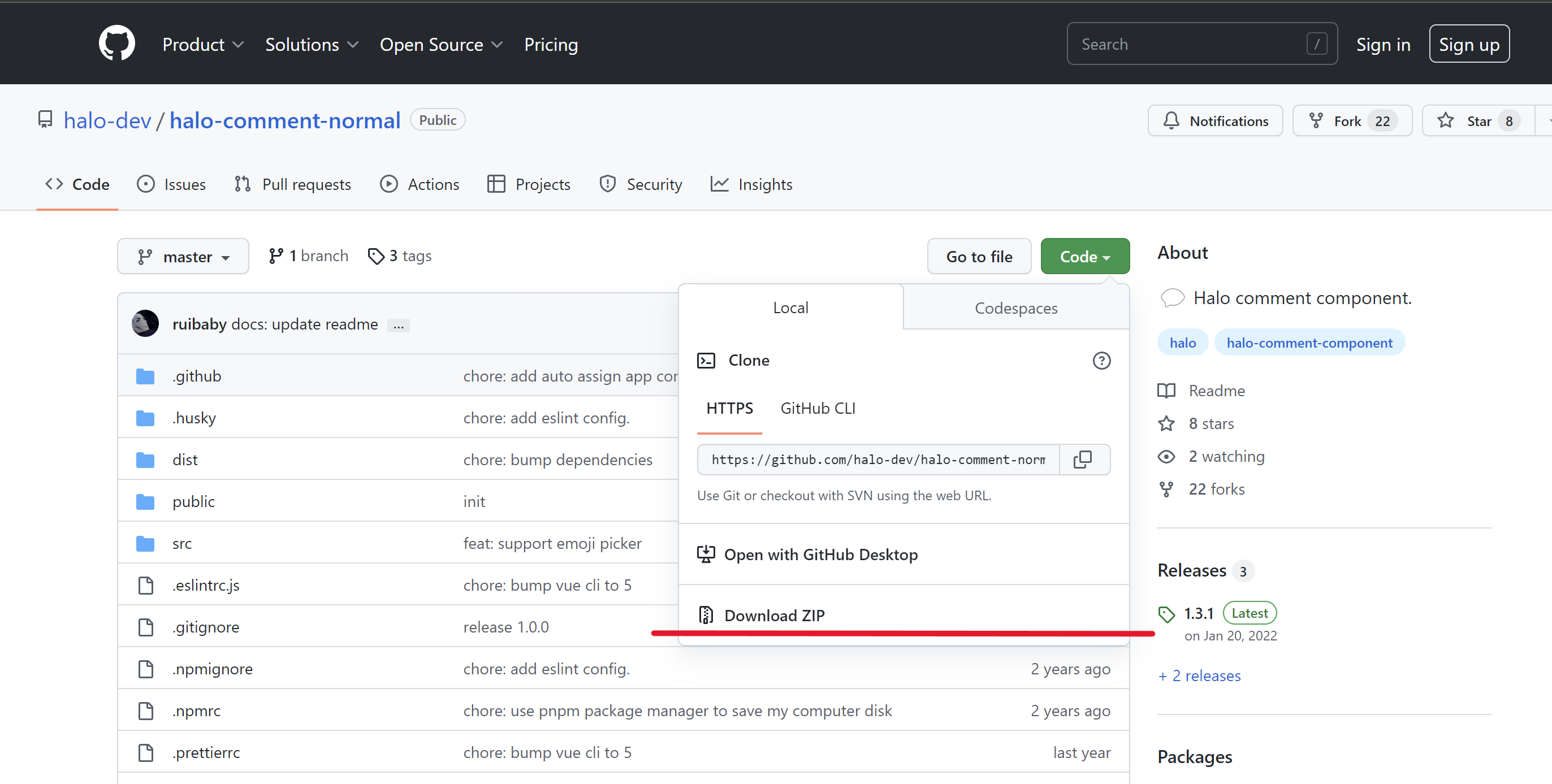This screenshot has height=784, width=1552.
Task: Click the halo-comment-component topic tag
Action: tap(1309, 343)
